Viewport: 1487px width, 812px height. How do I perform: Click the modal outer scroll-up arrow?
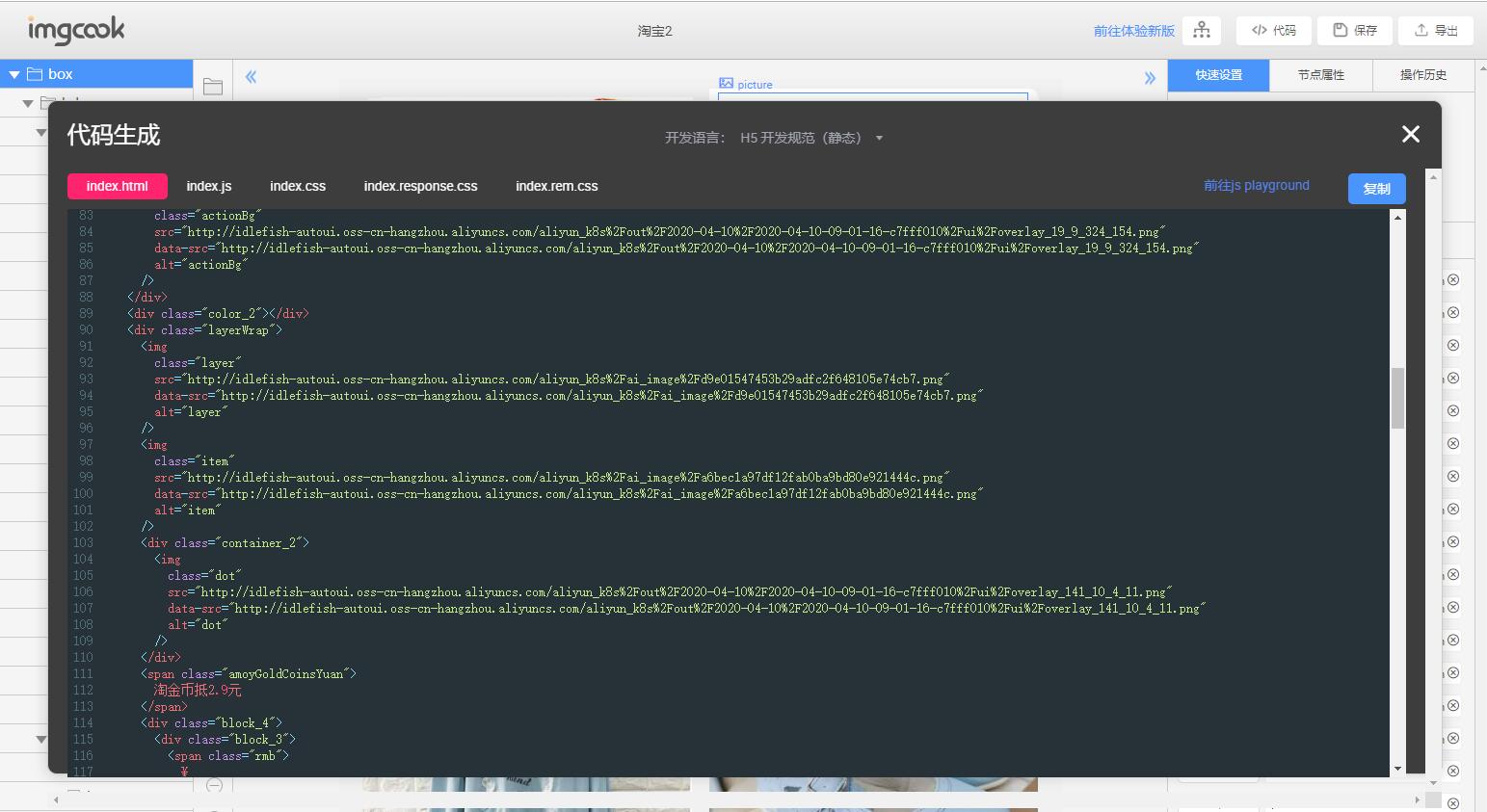tap(1433, 177)
